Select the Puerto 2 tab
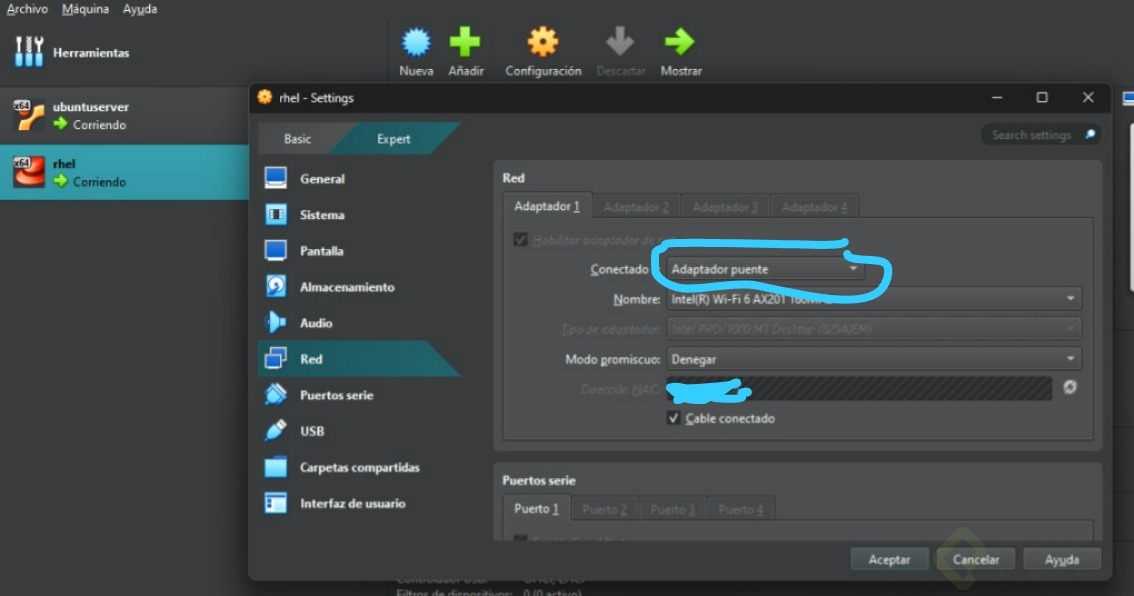 coord(604,509)
